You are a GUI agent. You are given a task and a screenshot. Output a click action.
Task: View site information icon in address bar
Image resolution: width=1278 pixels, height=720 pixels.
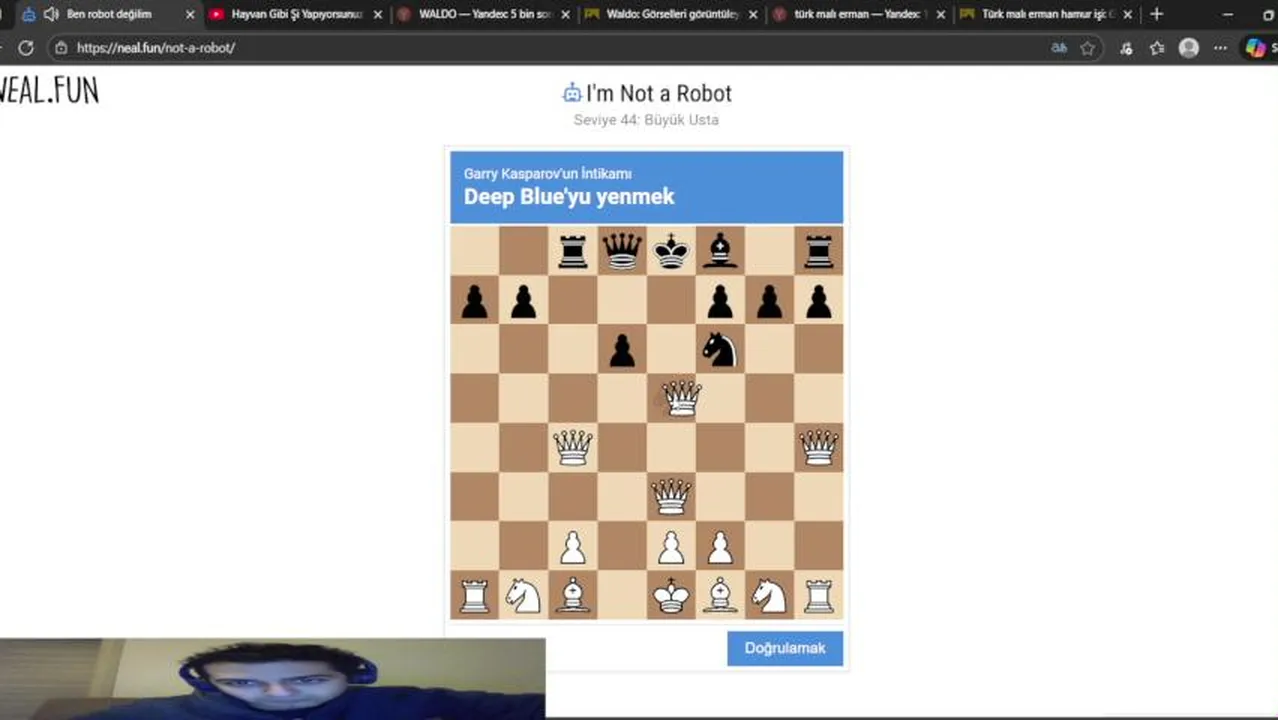click(x=61, y=48)
